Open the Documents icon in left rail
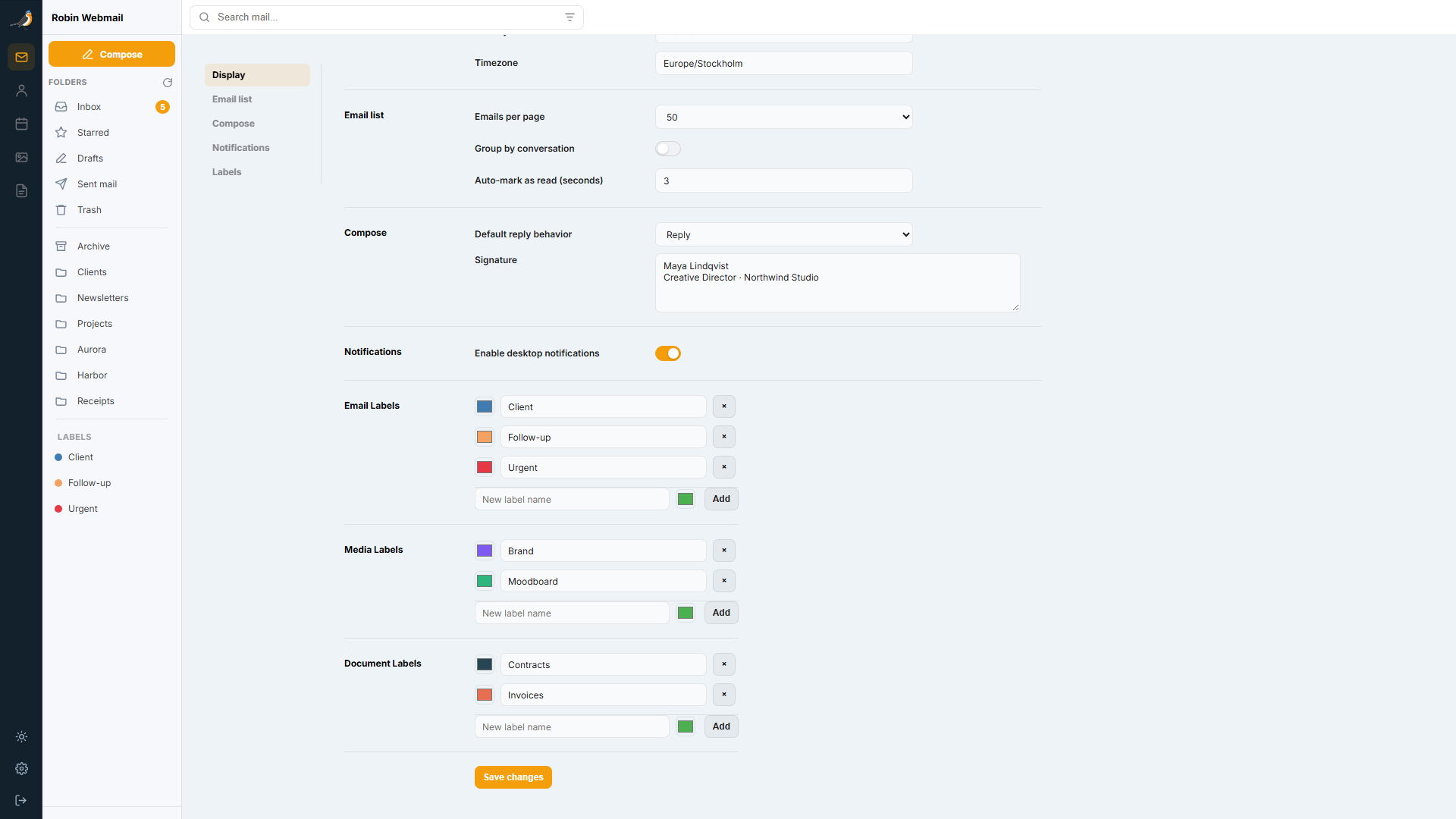The width and height of the screenshot is (1456, 819). [x=21, y=191]
